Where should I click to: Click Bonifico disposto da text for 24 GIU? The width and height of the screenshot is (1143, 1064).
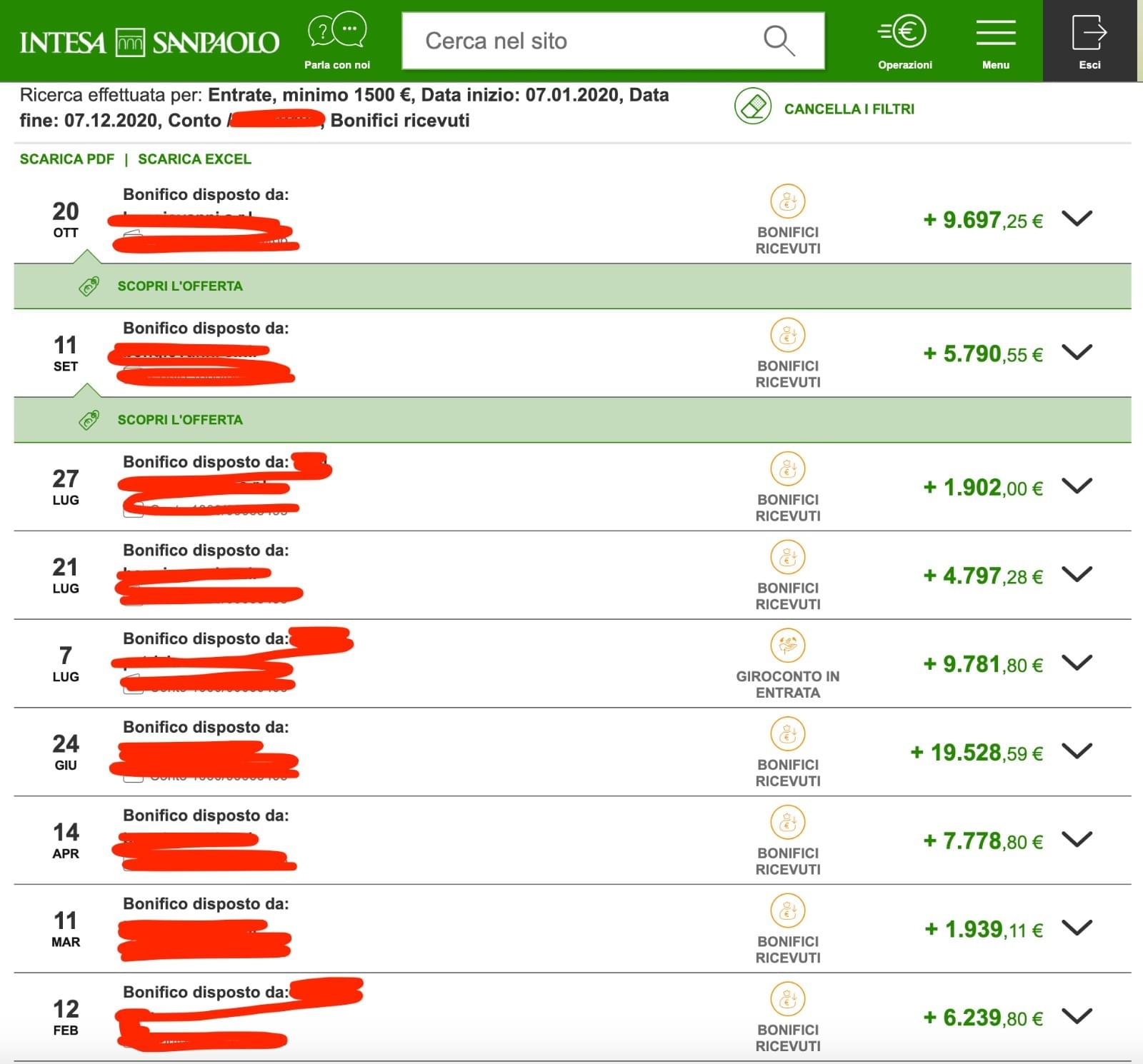[206, 727]
